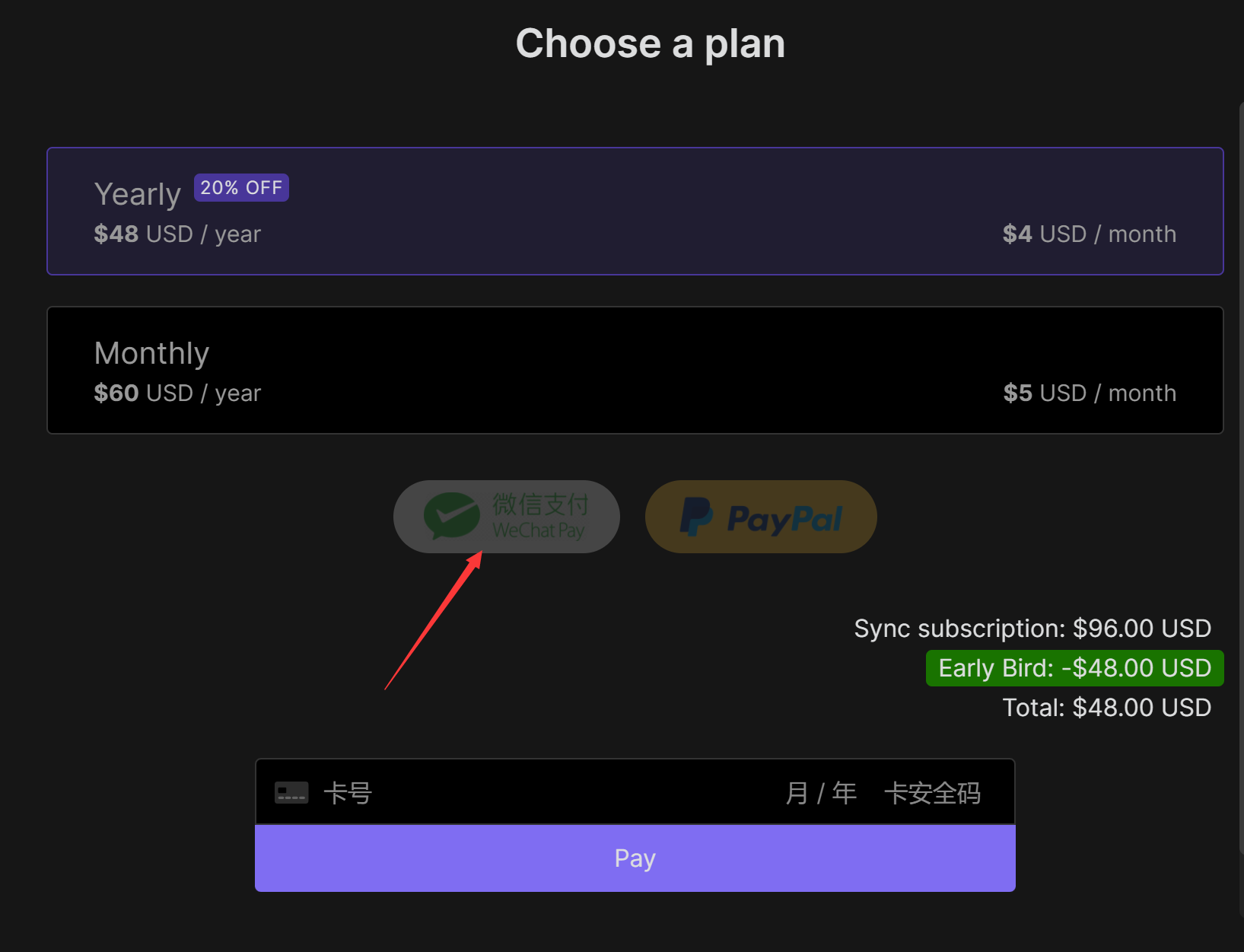
Task: Click the Choose a plan heading
Action: [650, 43]
